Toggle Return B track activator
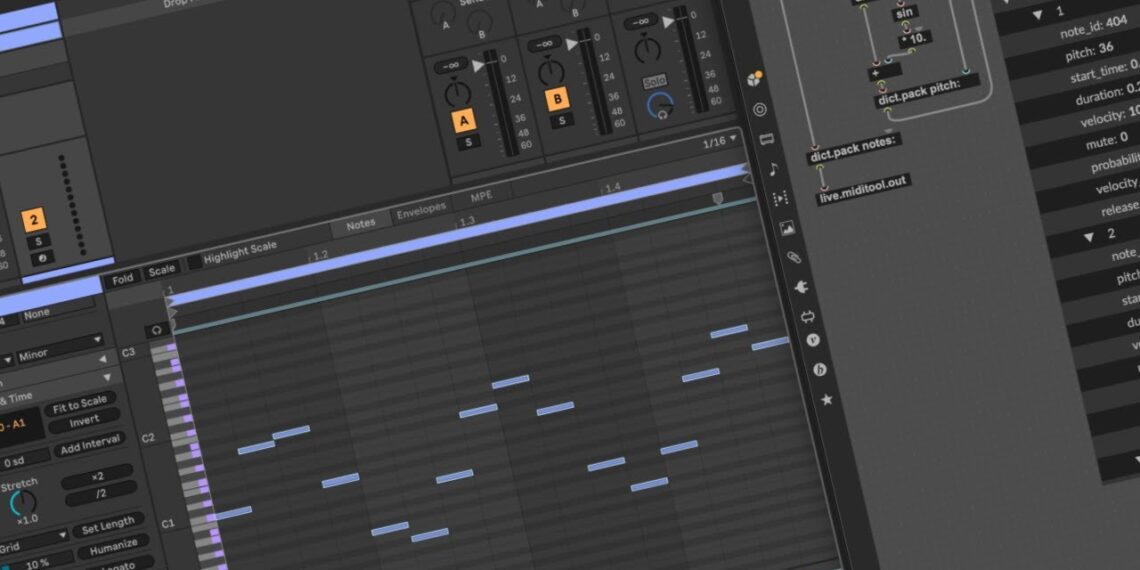 558,98
